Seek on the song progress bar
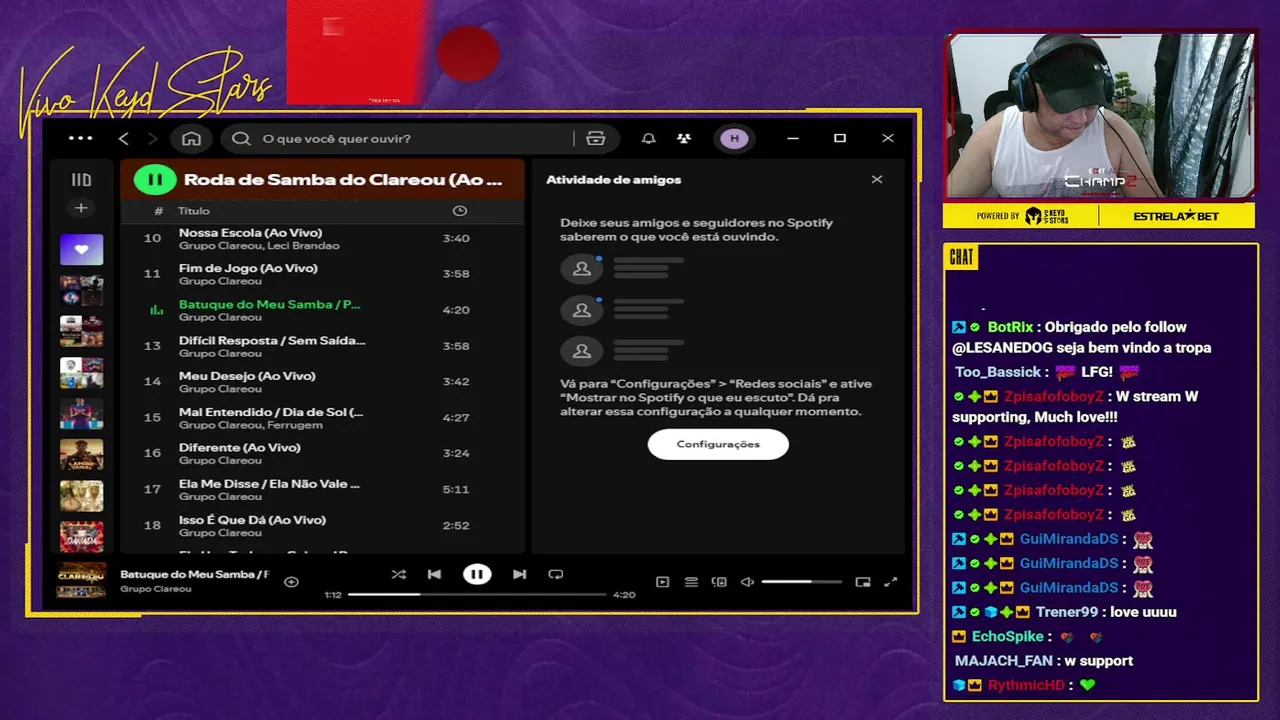The width and height of the screenshot is (1280, 720). [477, 594]
